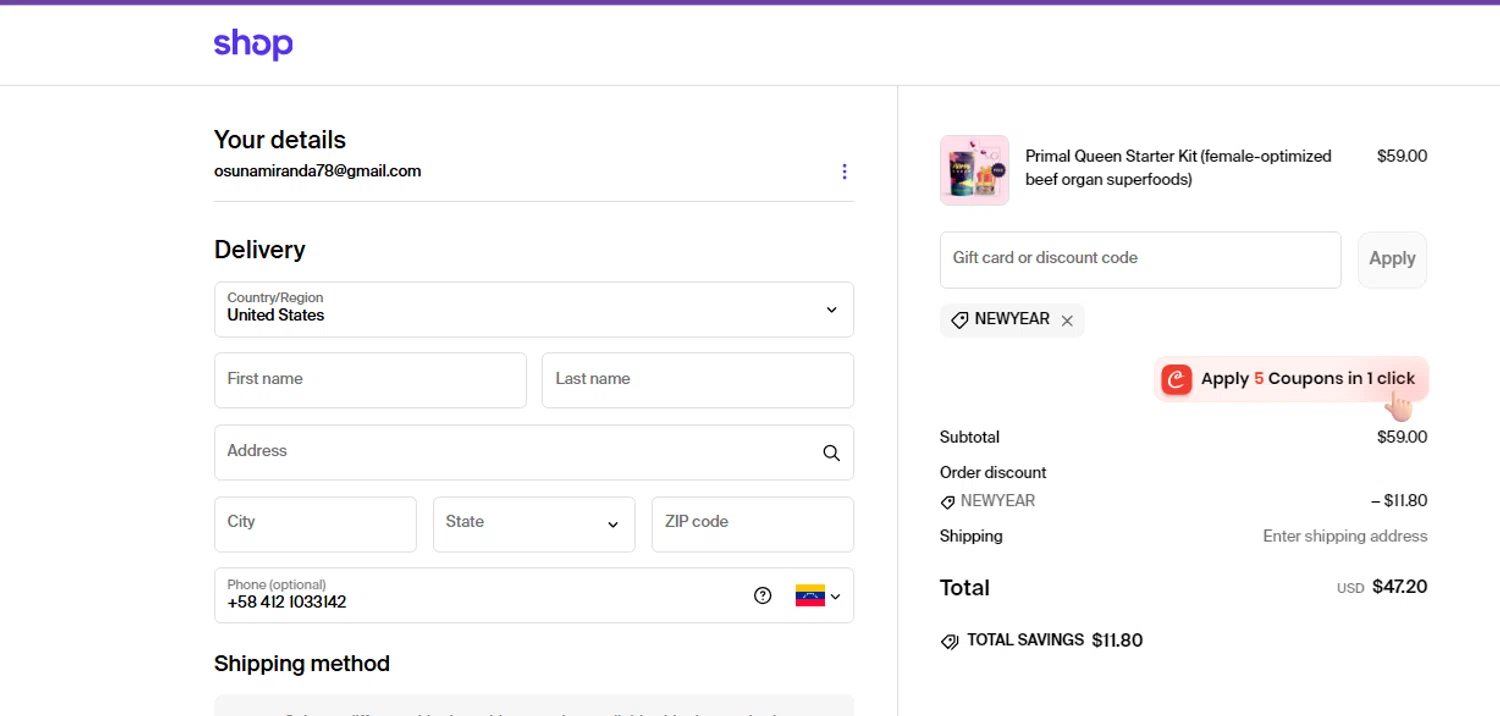Remove the NEWYEAR discount code tag
The width and height of the screenshot is (1500, 716).
point(1067,321)
